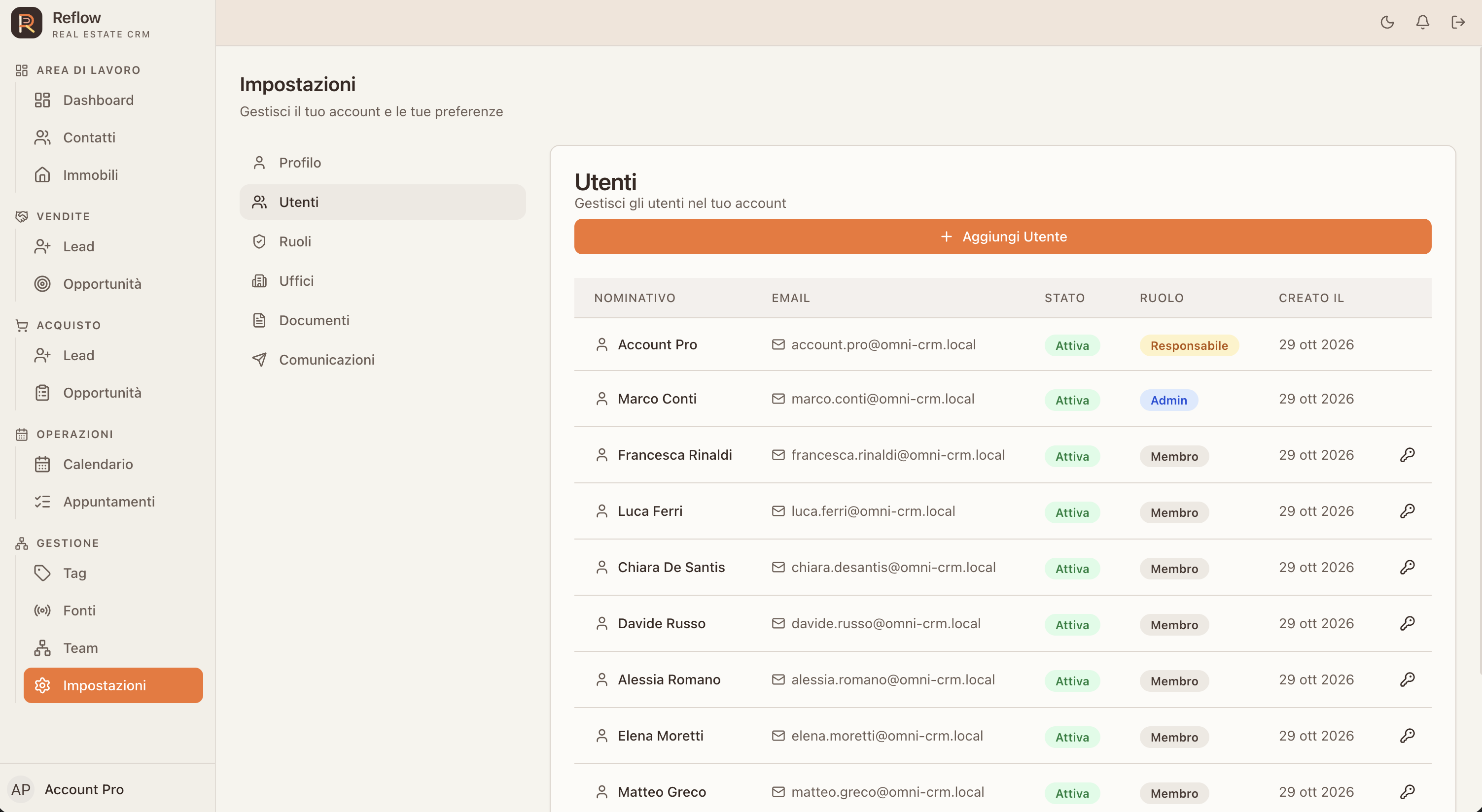Viewport: 1482px width, 812px height.
Task: Select the Utenti settings tab
Action: click(383, 202)
